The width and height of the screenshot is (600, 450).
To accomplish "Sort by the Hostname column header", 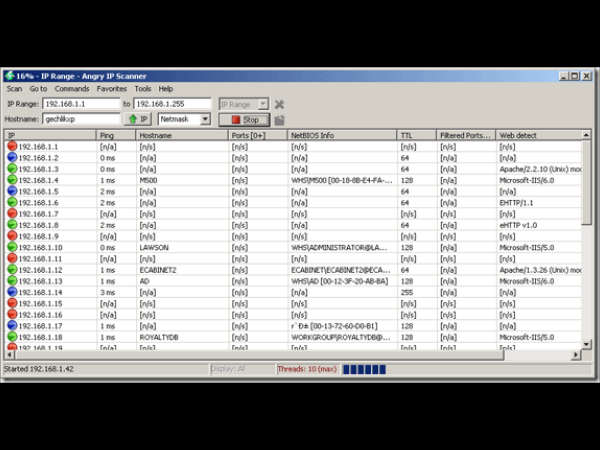I will 182,135.
